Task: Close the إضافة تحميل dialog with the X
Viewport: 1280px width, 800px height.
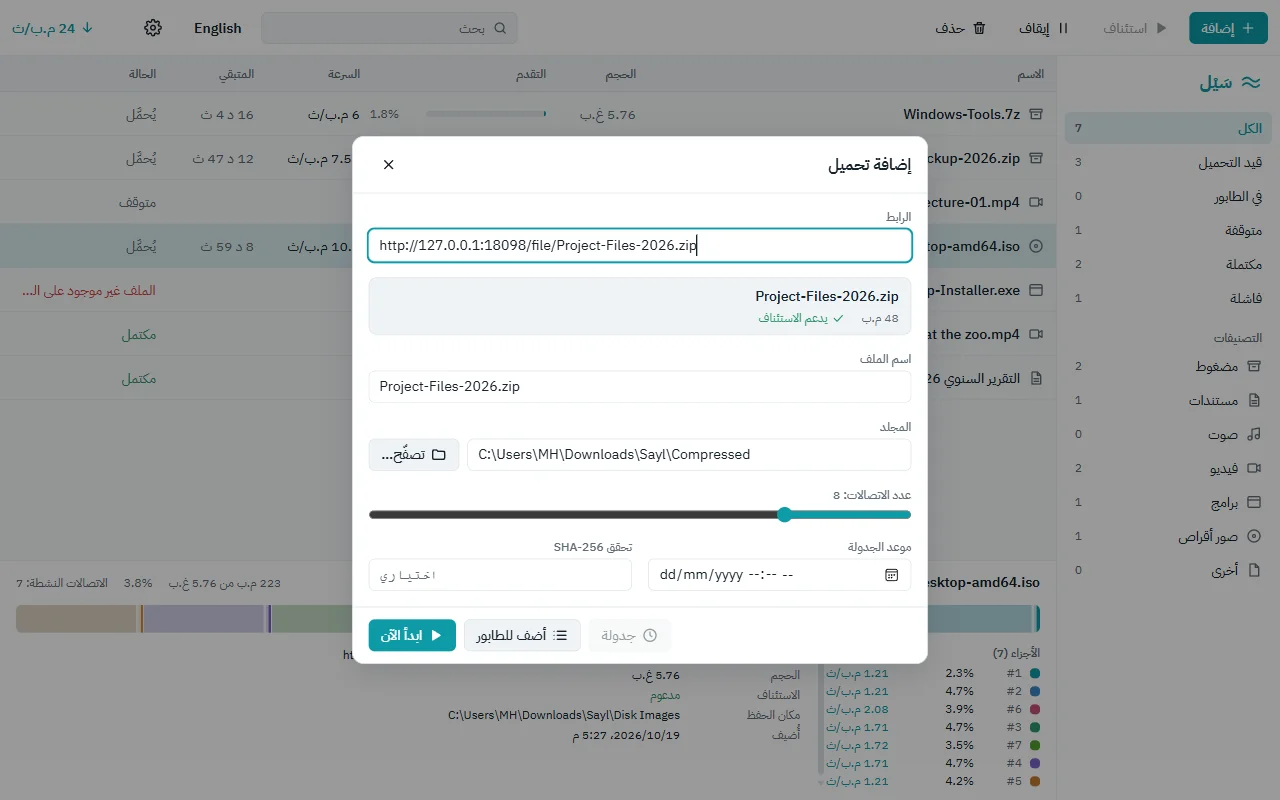Action: tap(389, 165)
